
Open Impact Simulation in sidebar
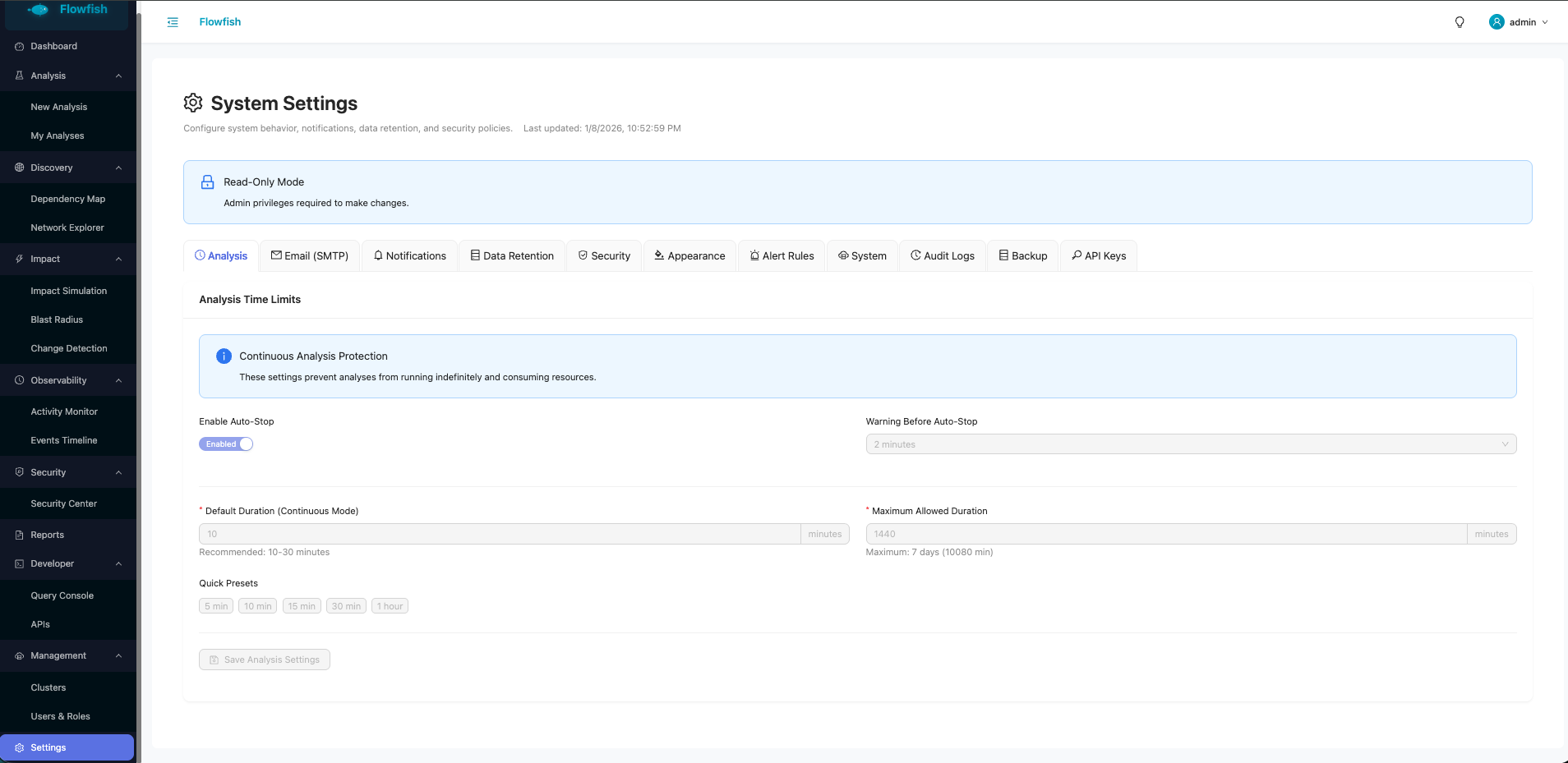point(68,291)
